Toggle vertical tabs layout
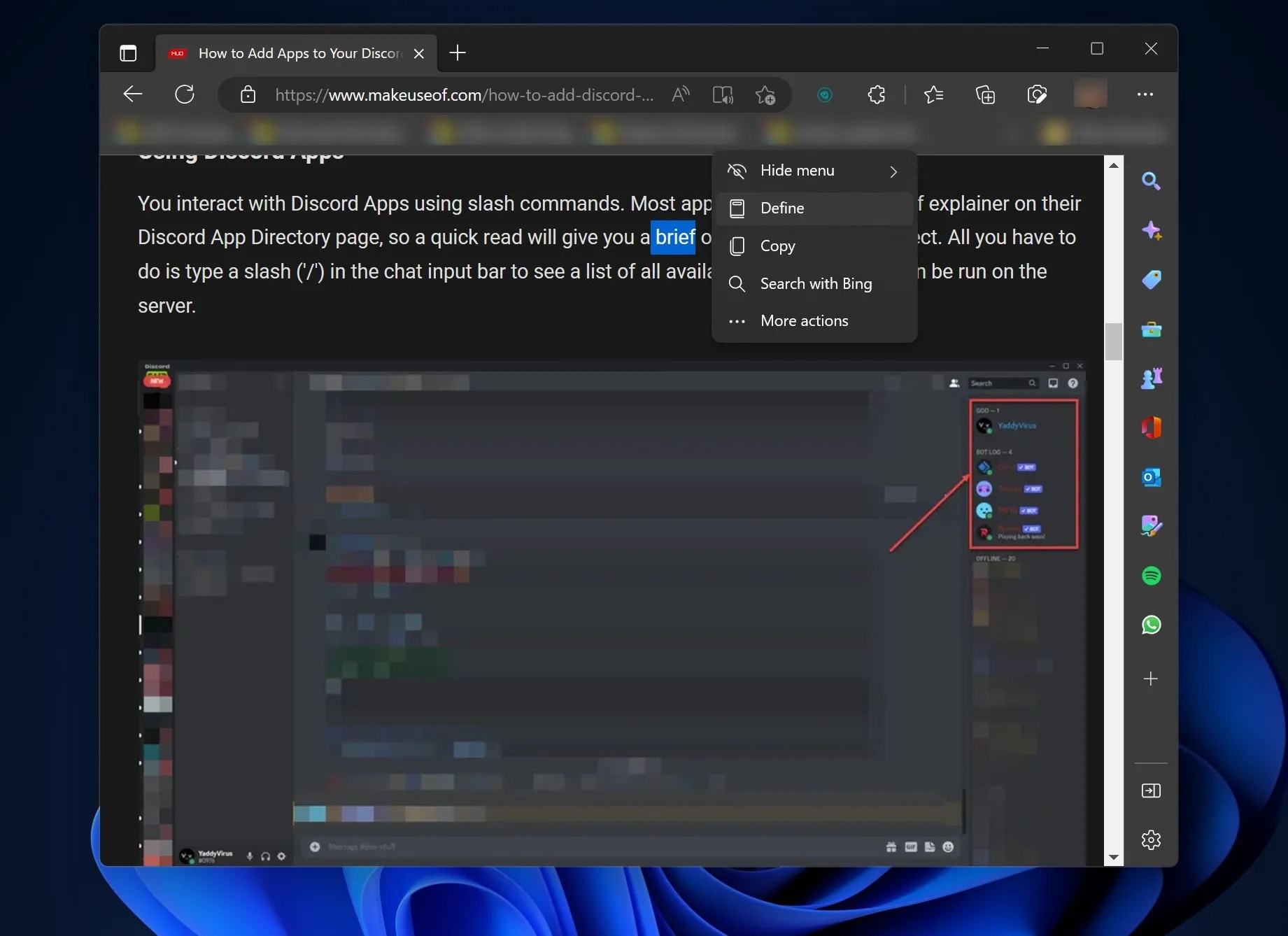 [128, 52]
